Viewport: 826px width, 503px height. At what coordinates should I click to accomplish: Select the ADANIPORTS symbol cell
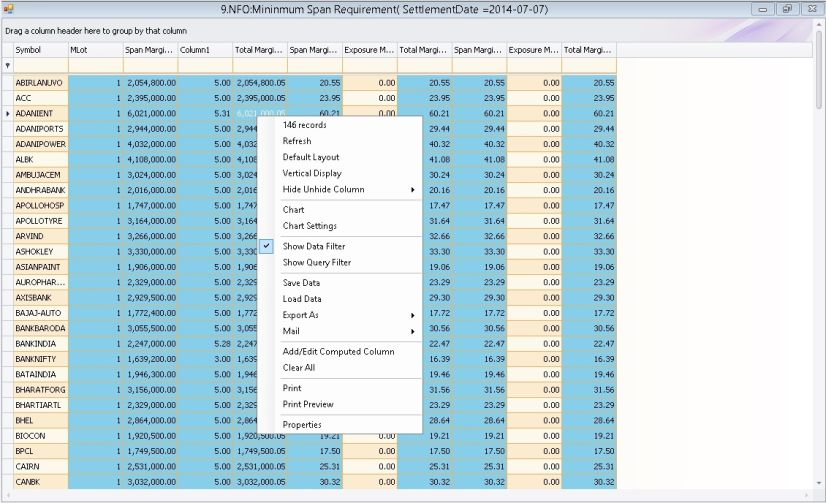click(41, 129)
